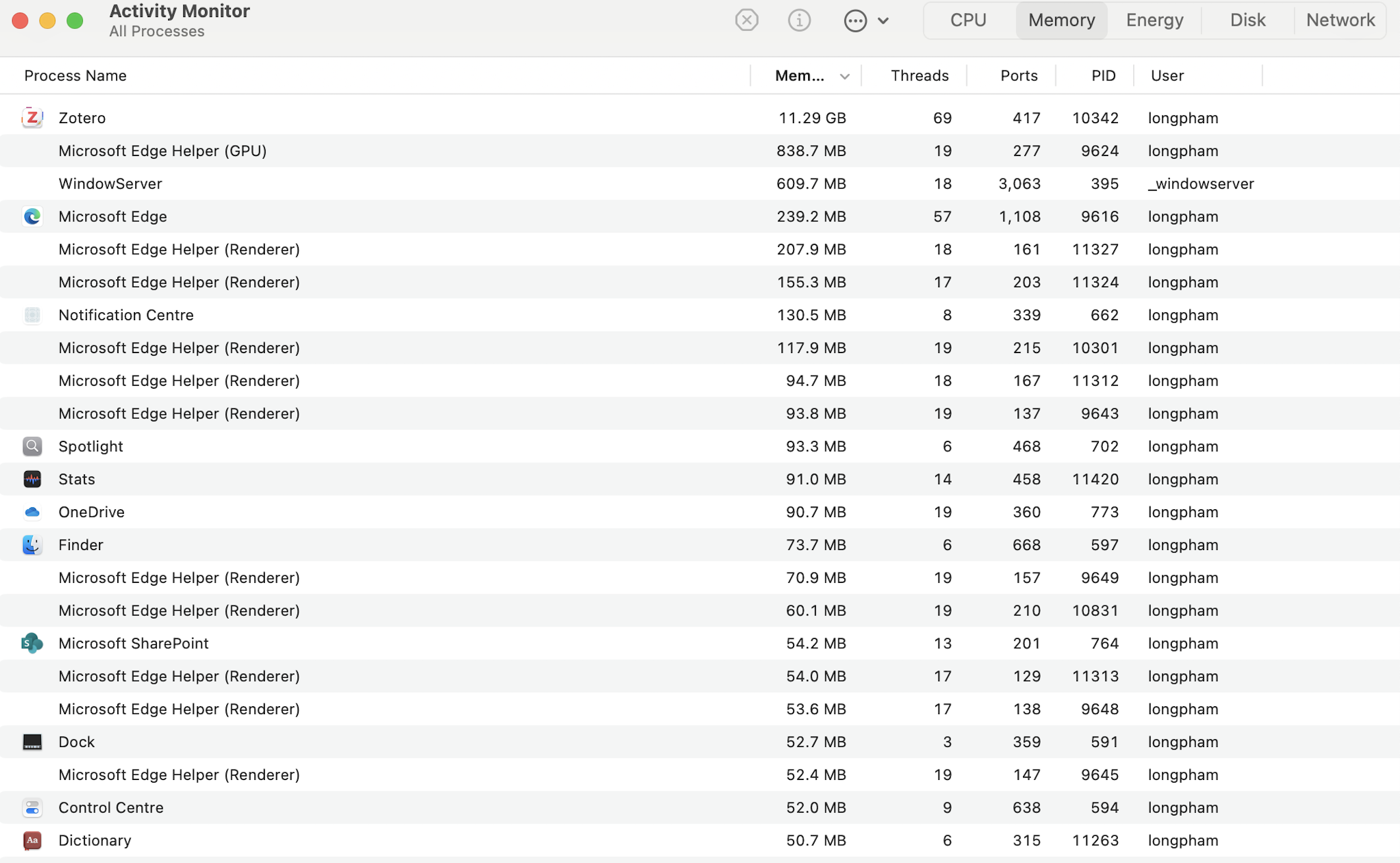Click the Spotlight magnifier icon in list

[x=32, y=446]
